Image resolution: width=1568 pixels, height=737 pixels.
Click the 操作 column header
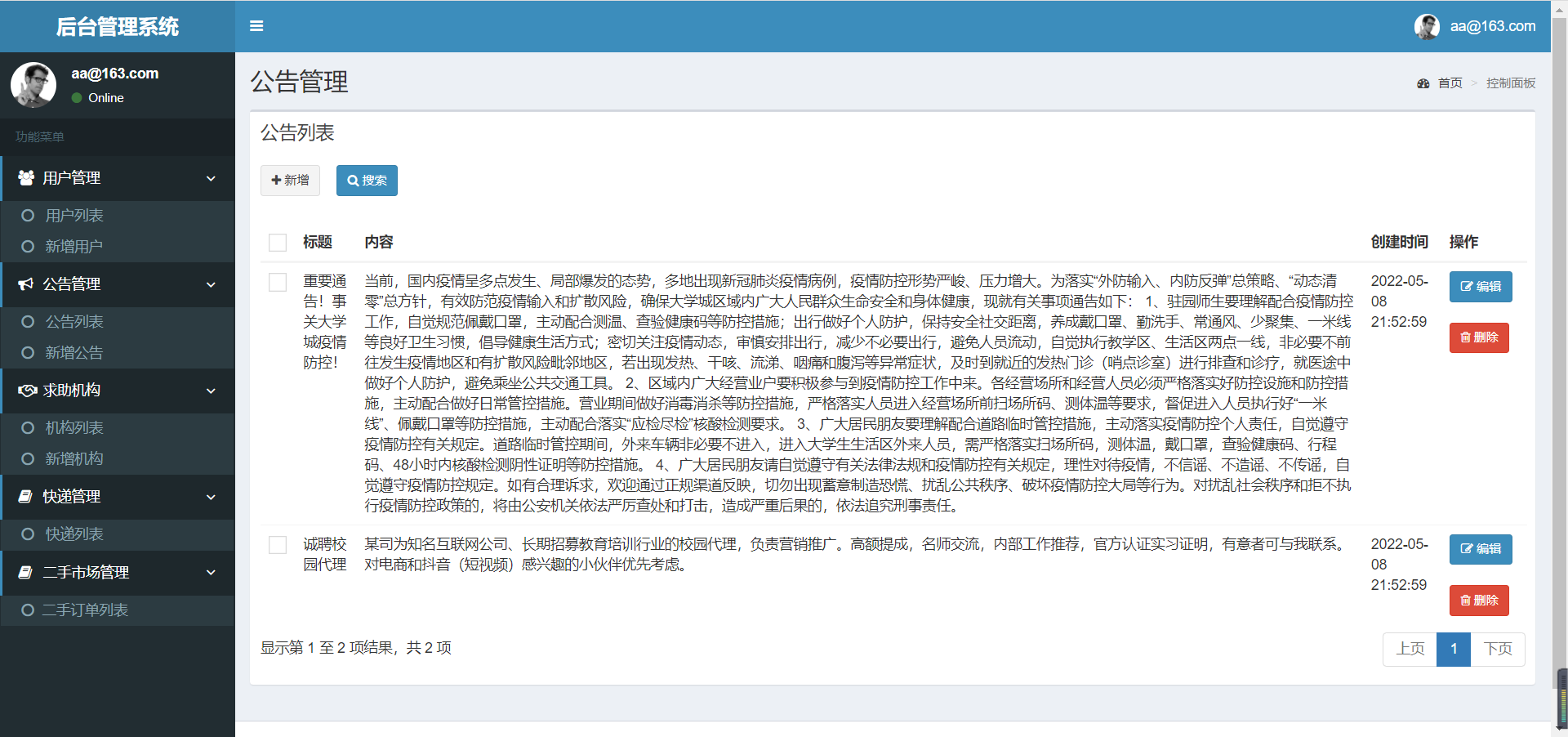click(x=1463, y=242)
